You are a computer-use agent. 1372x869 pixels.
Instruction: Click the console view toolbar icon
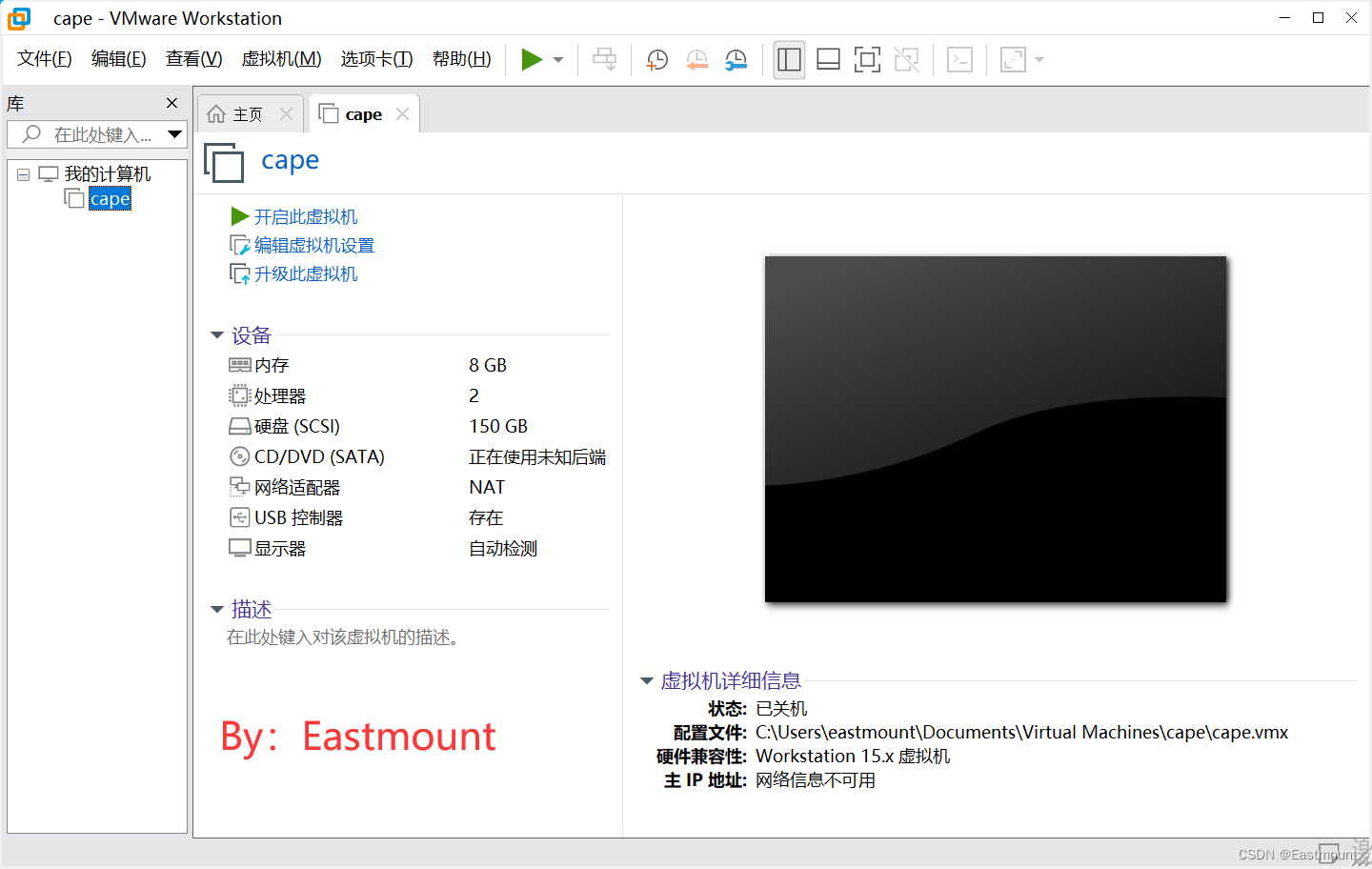point(959,60)
